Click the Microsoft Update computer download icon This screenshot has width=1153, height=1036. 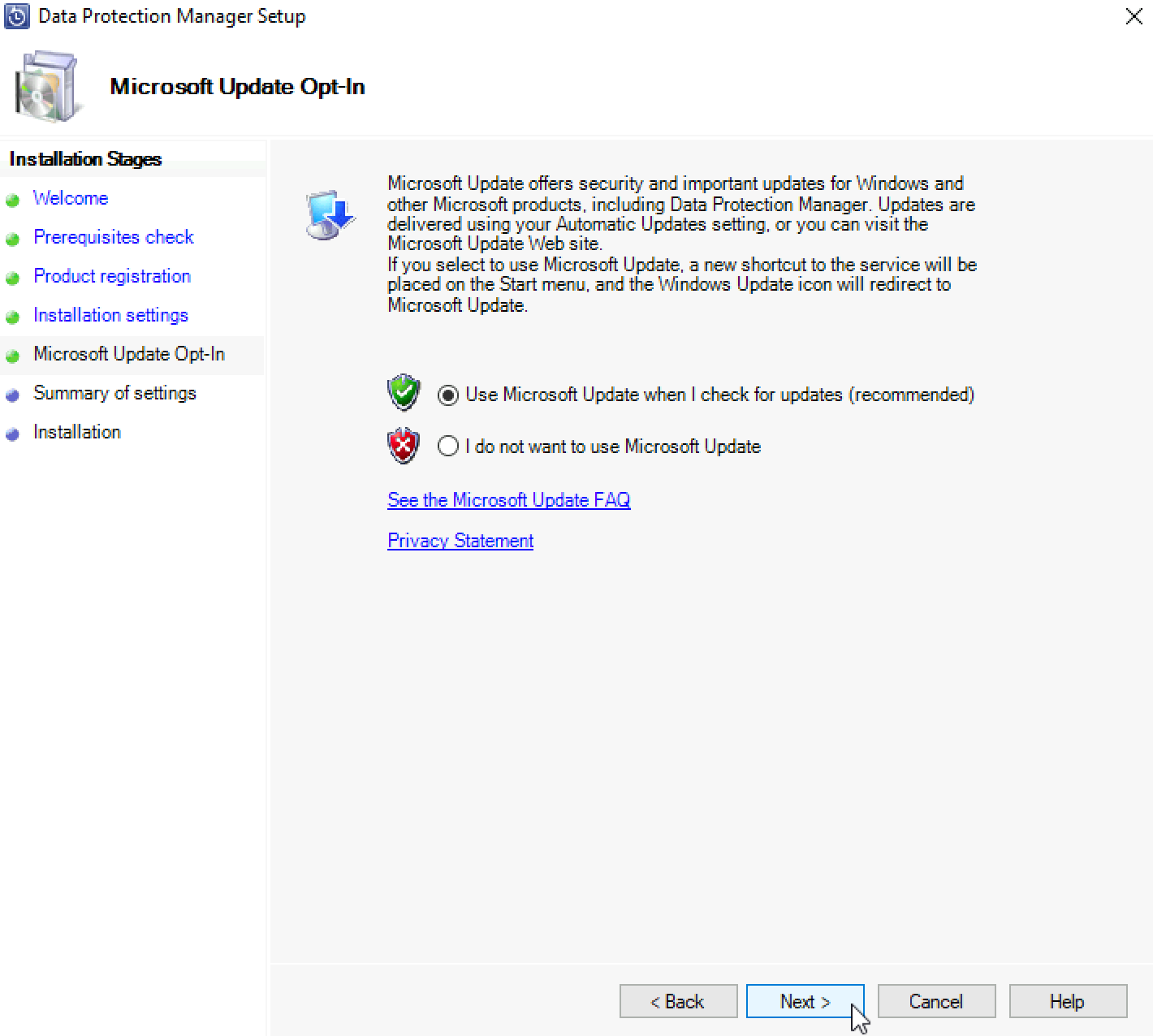330,215
